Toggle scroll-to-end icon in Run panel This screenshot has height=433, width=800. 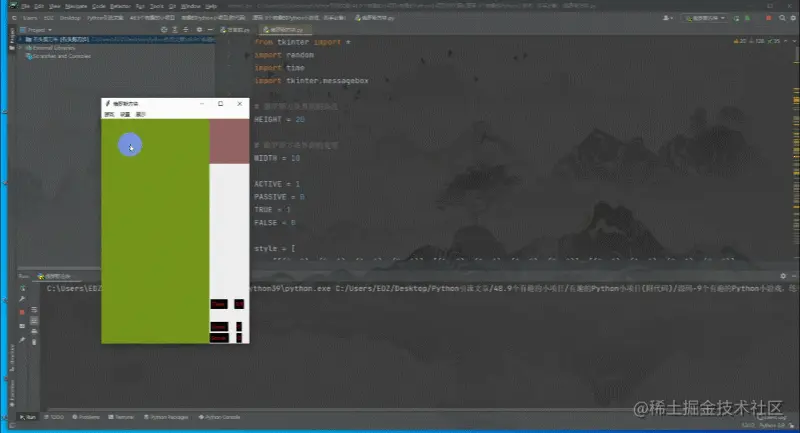tap(34, 321)
